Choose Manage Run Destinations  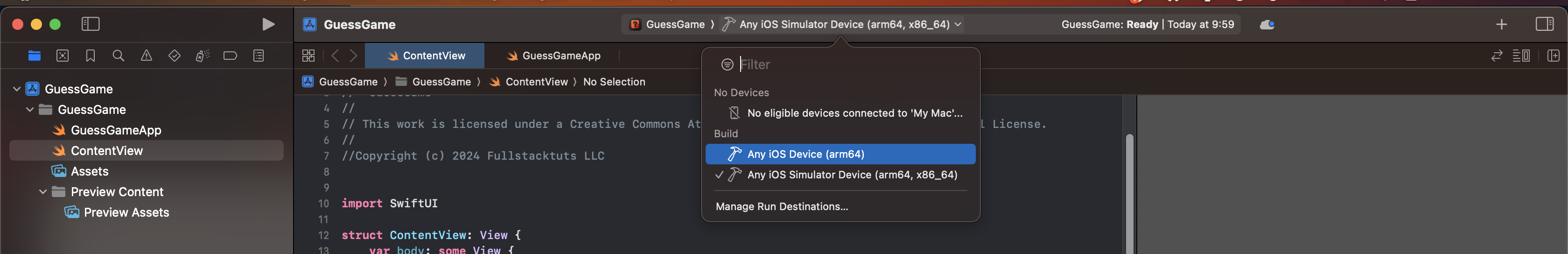[x=782, y=206]
